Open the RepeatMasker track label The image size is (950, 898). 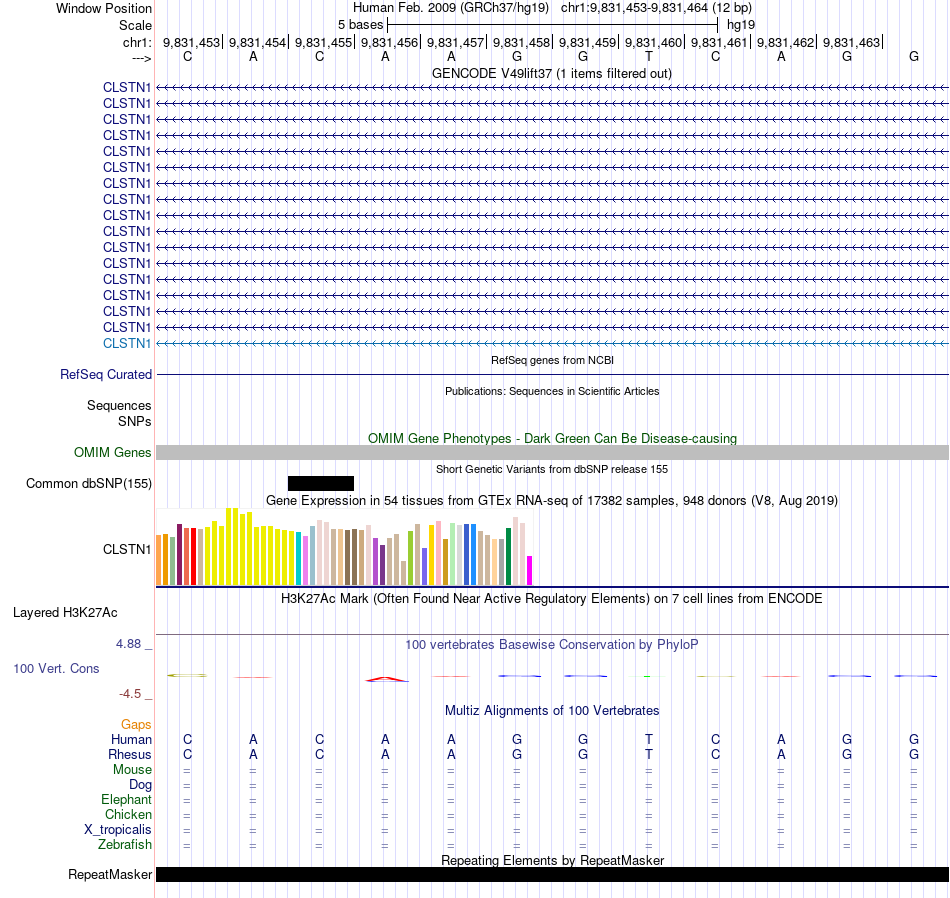[x=110, y=874]
